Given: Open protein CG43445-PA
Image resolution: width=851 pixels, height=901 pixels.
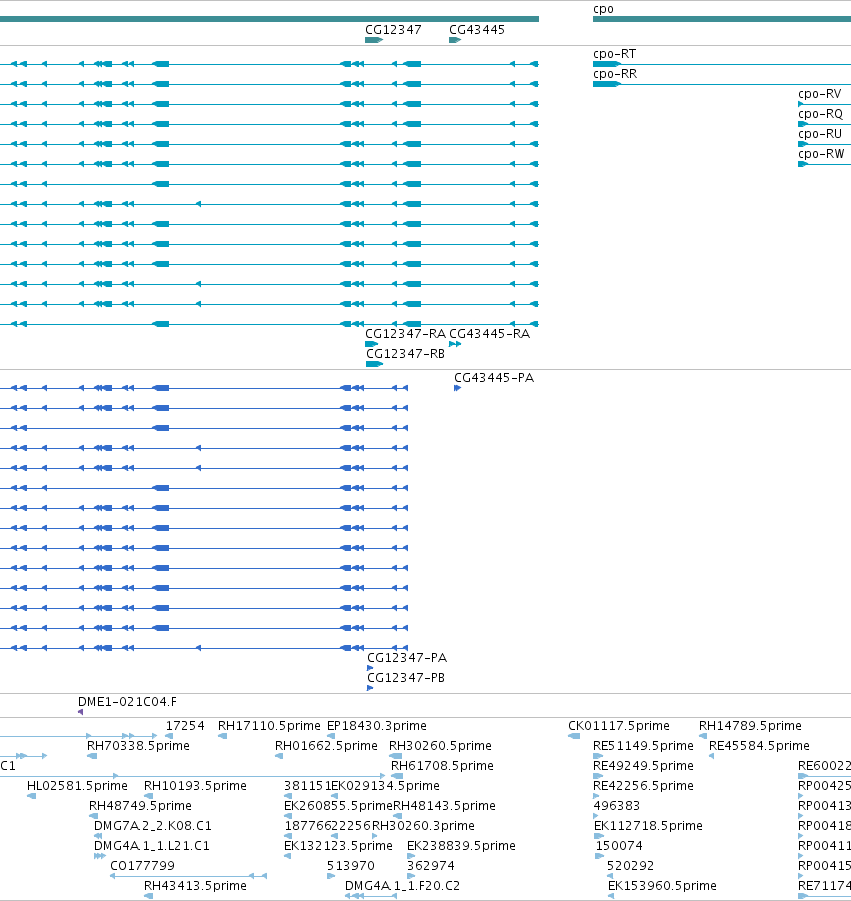Looking at the screenshot, I should [494, 378].
